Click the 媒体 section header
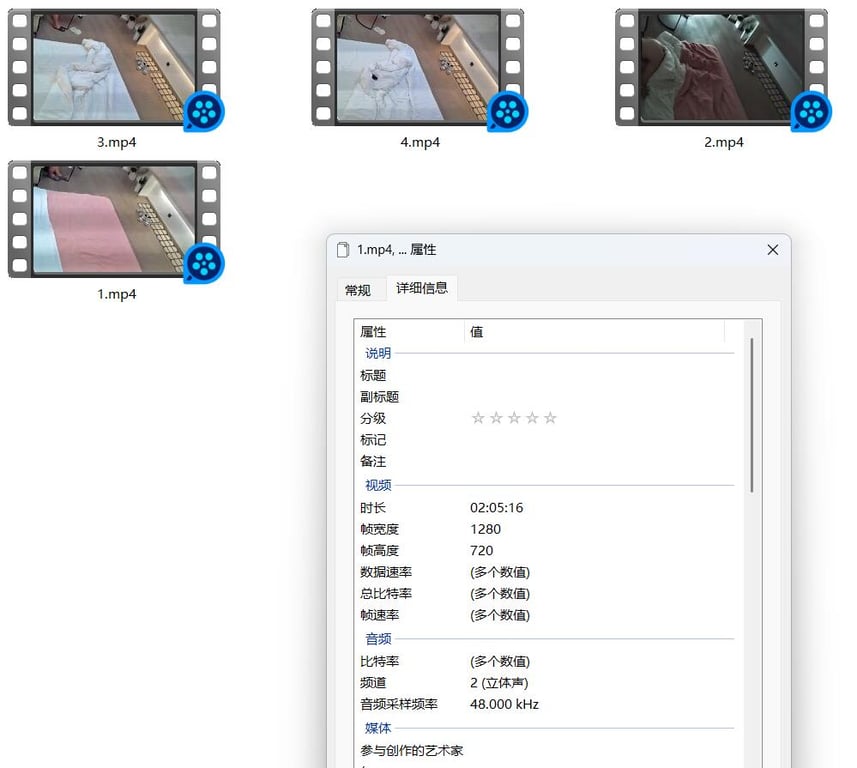 click(378, 728)
